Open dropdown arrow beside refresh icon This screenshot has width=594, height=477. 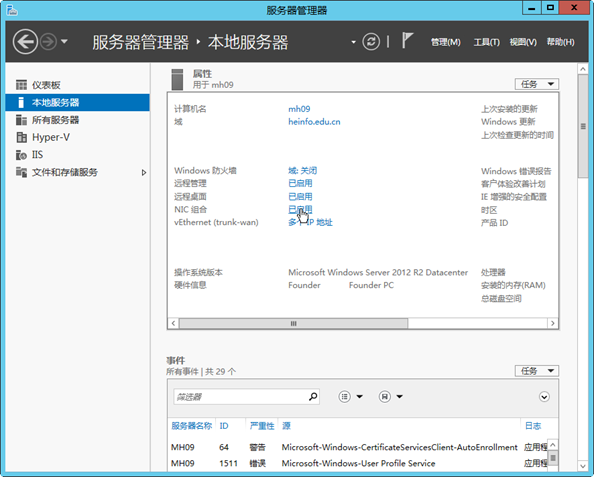[353, 42]
